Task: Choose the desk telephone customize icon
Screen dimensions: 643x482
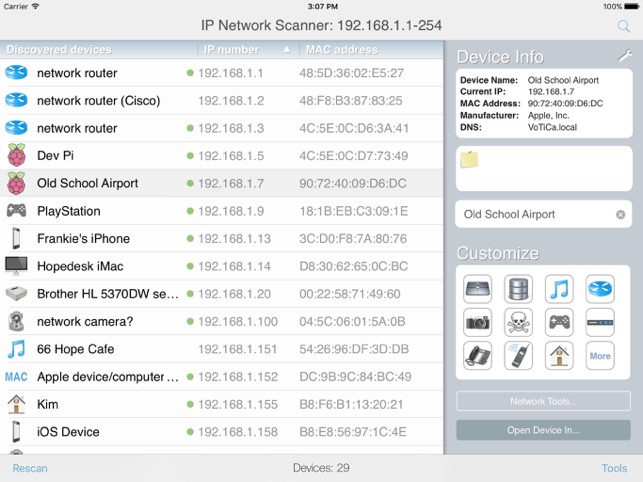Action: coord(477,356)
